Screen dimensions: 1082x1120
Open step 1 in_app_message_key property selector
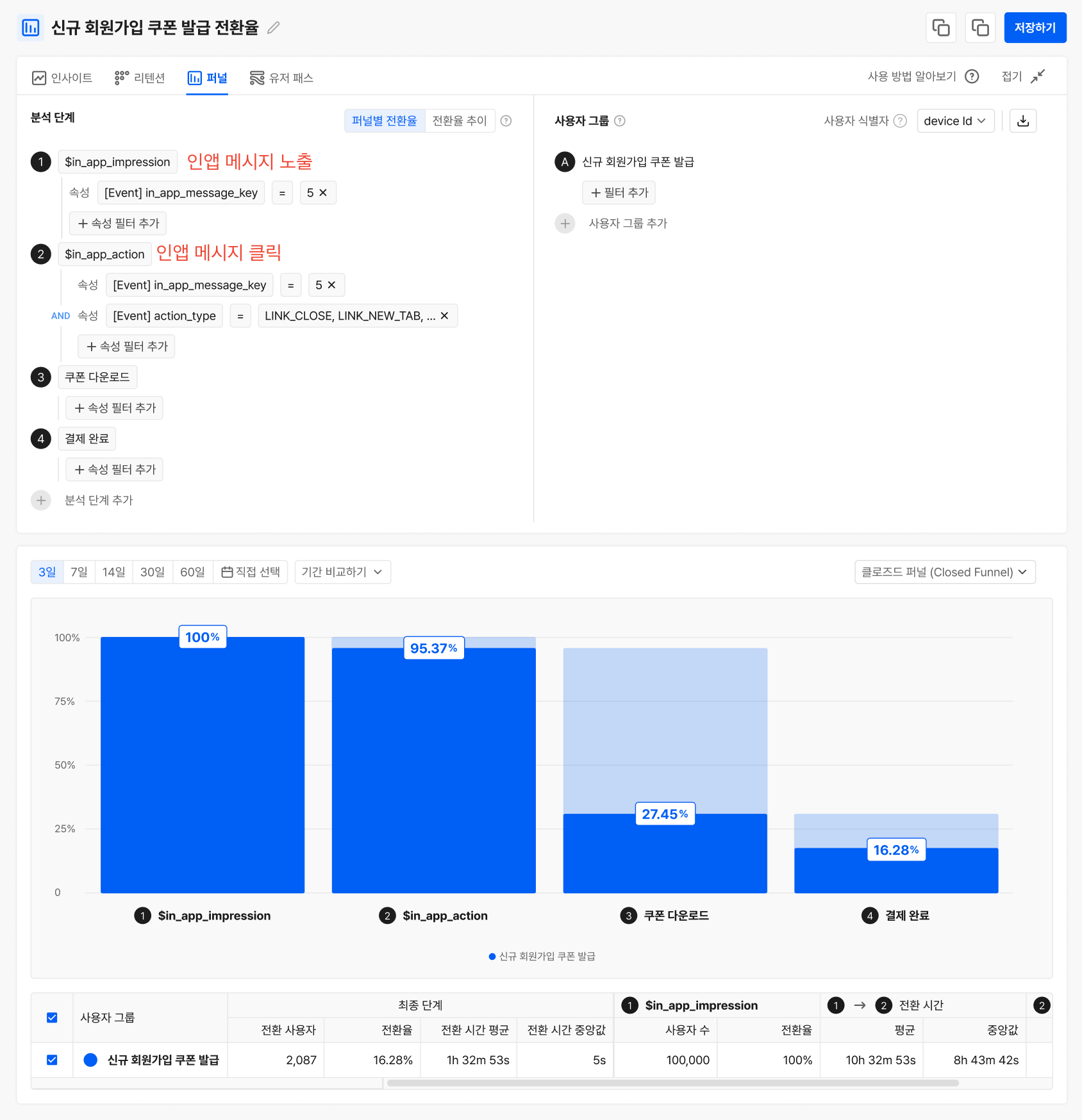coord(181,193)
